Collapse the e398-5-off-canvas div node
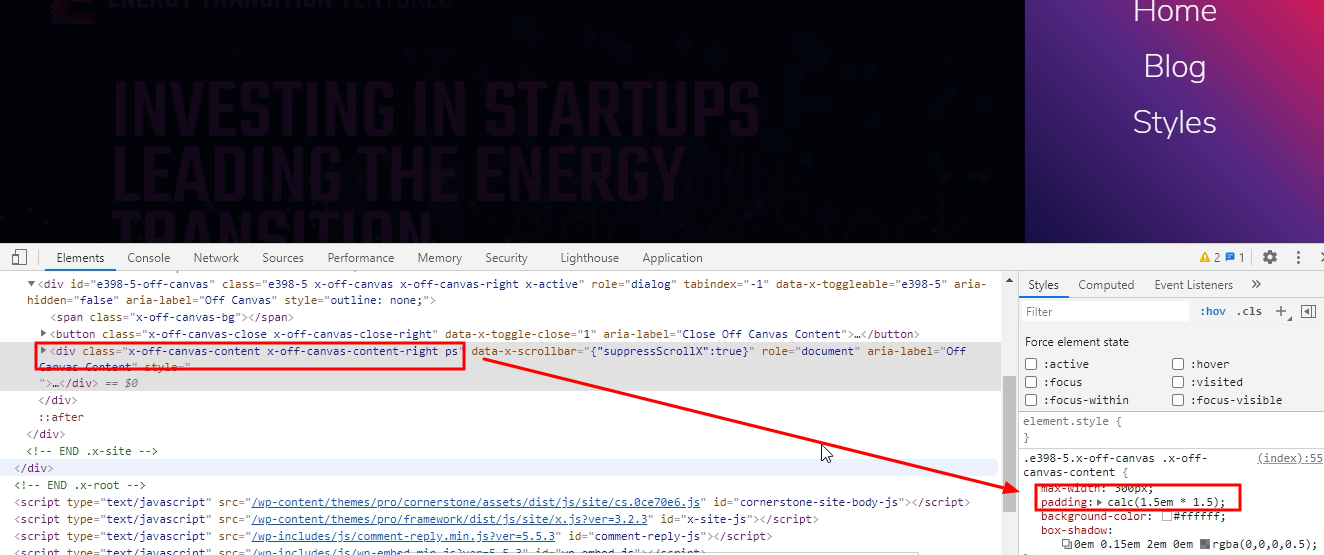Screen dimensions: 1324x555 click(x=31, y=285)
